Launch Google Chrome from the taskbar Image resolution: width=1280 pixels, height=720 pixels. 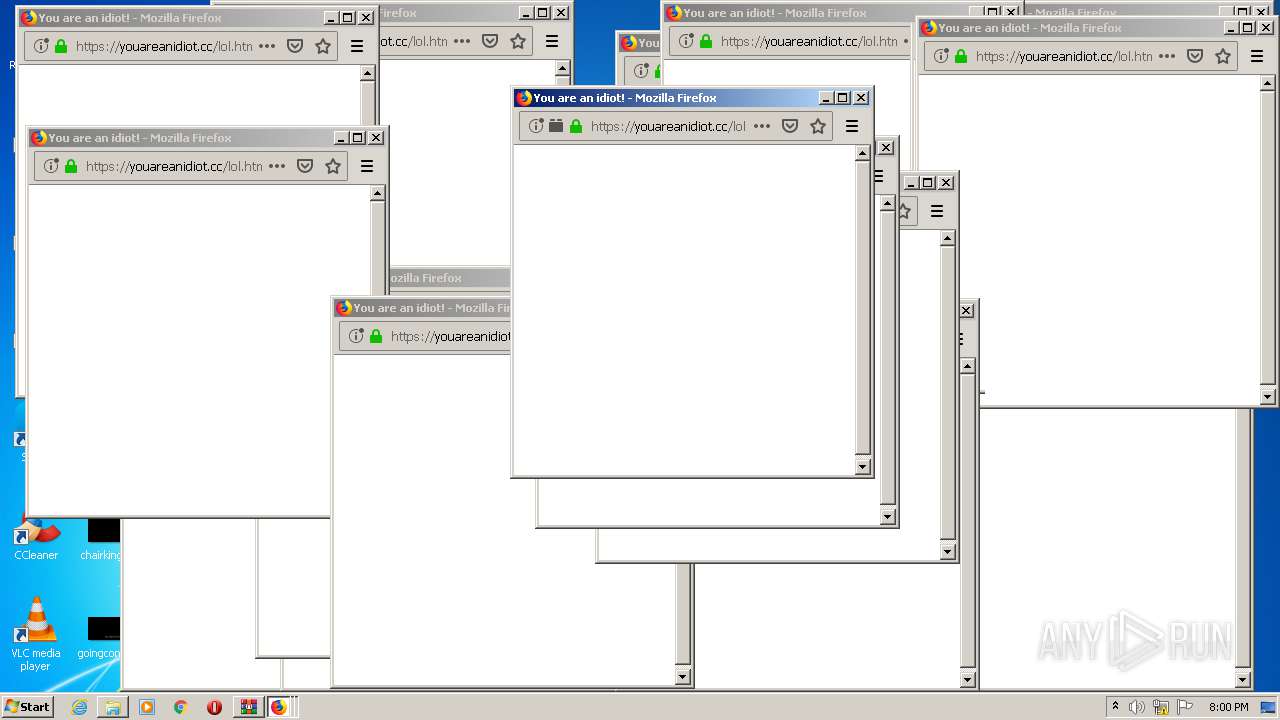[x=181, y=707]
